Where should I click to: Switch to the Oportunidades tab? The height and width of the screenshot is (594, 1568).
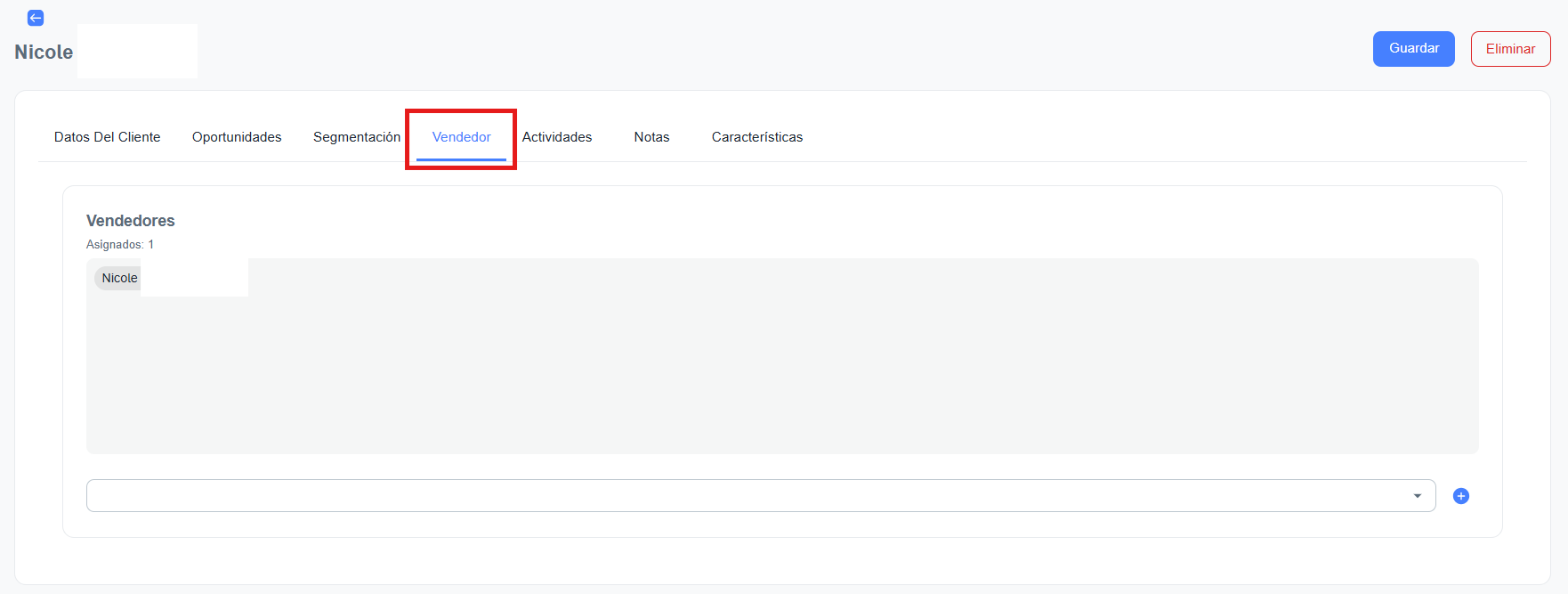click(237, 137)
